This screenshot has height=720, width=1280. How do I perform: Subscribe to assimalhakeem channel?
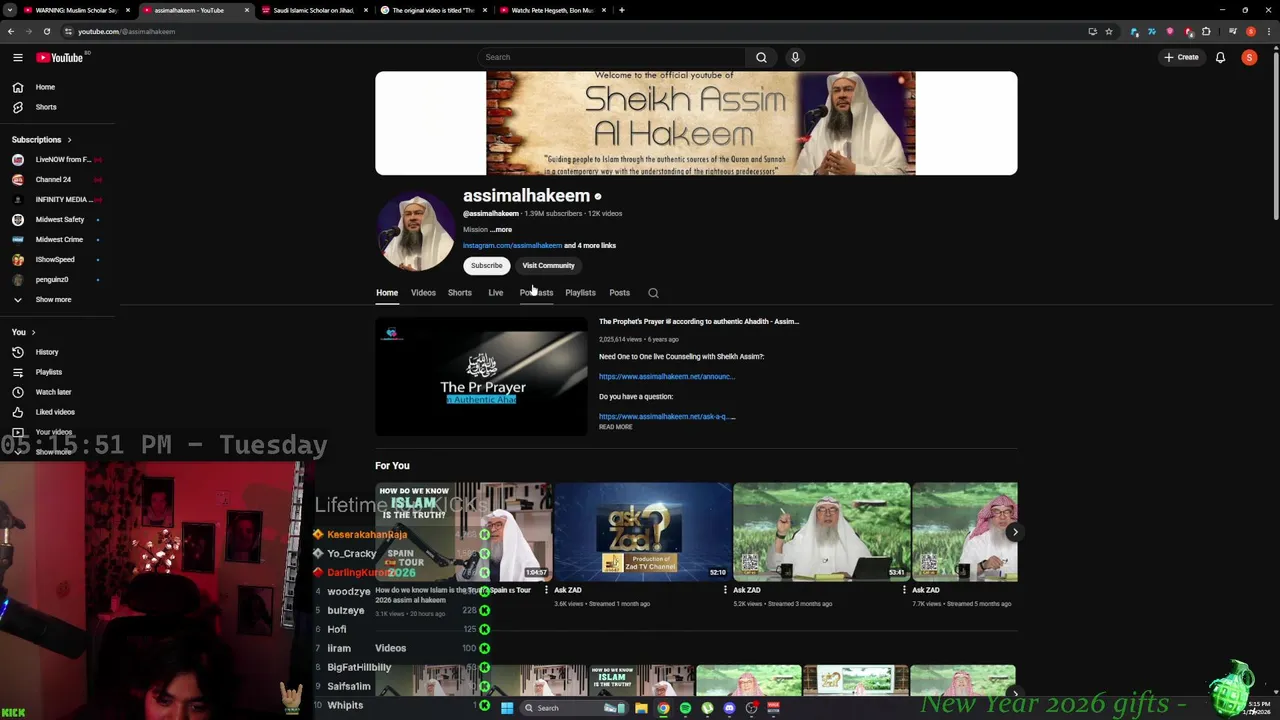click(x=487, y=266)
